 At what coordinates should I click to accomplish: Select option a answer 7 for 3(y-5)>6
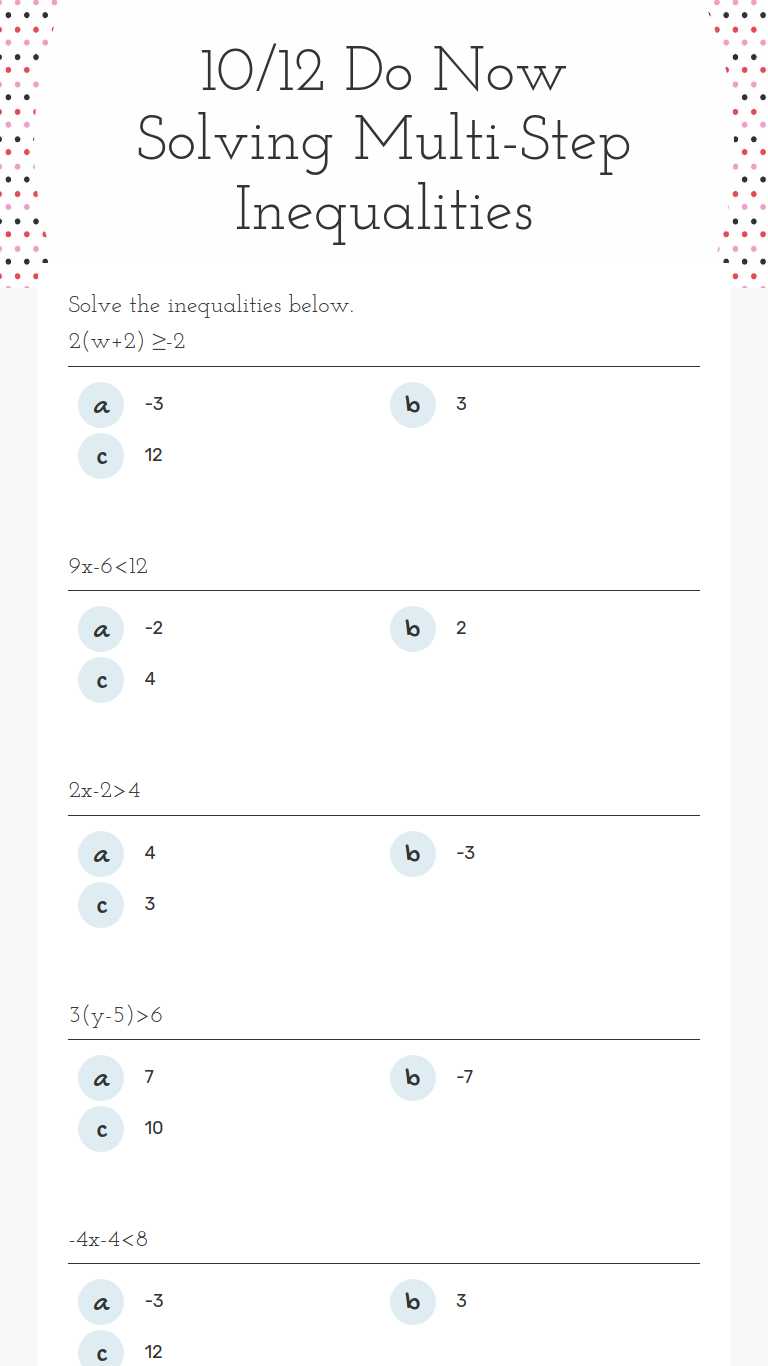click(x=101, y=1078)
